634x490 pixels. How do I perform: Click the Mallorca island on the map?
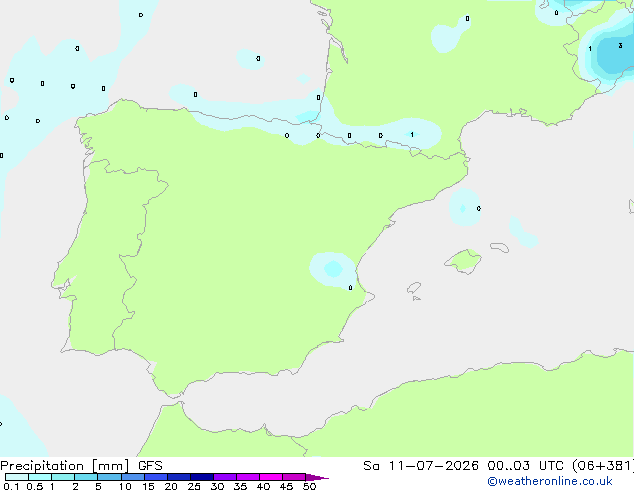(464, 262)
